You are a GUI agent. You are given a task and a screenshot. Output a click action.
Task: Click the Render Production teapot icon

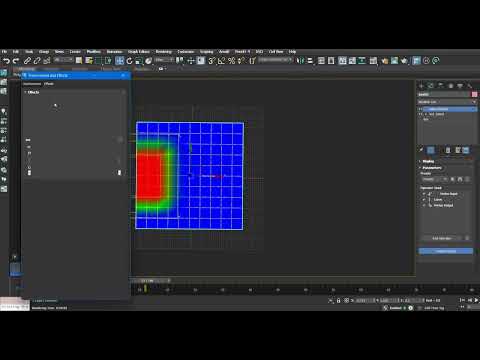[x=404, y=61]
